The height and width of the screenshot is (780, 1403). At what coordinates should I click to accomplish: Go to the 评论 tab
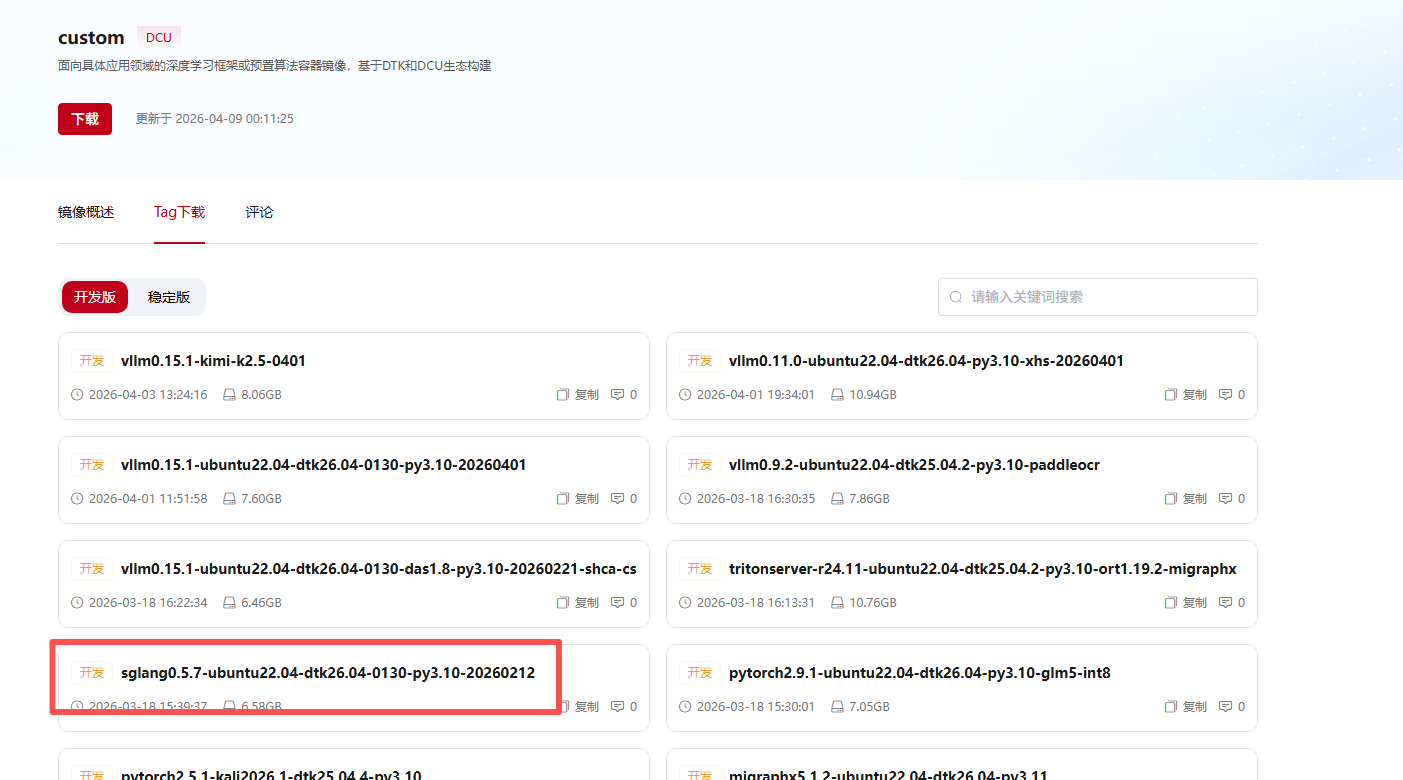pos(259,212)
